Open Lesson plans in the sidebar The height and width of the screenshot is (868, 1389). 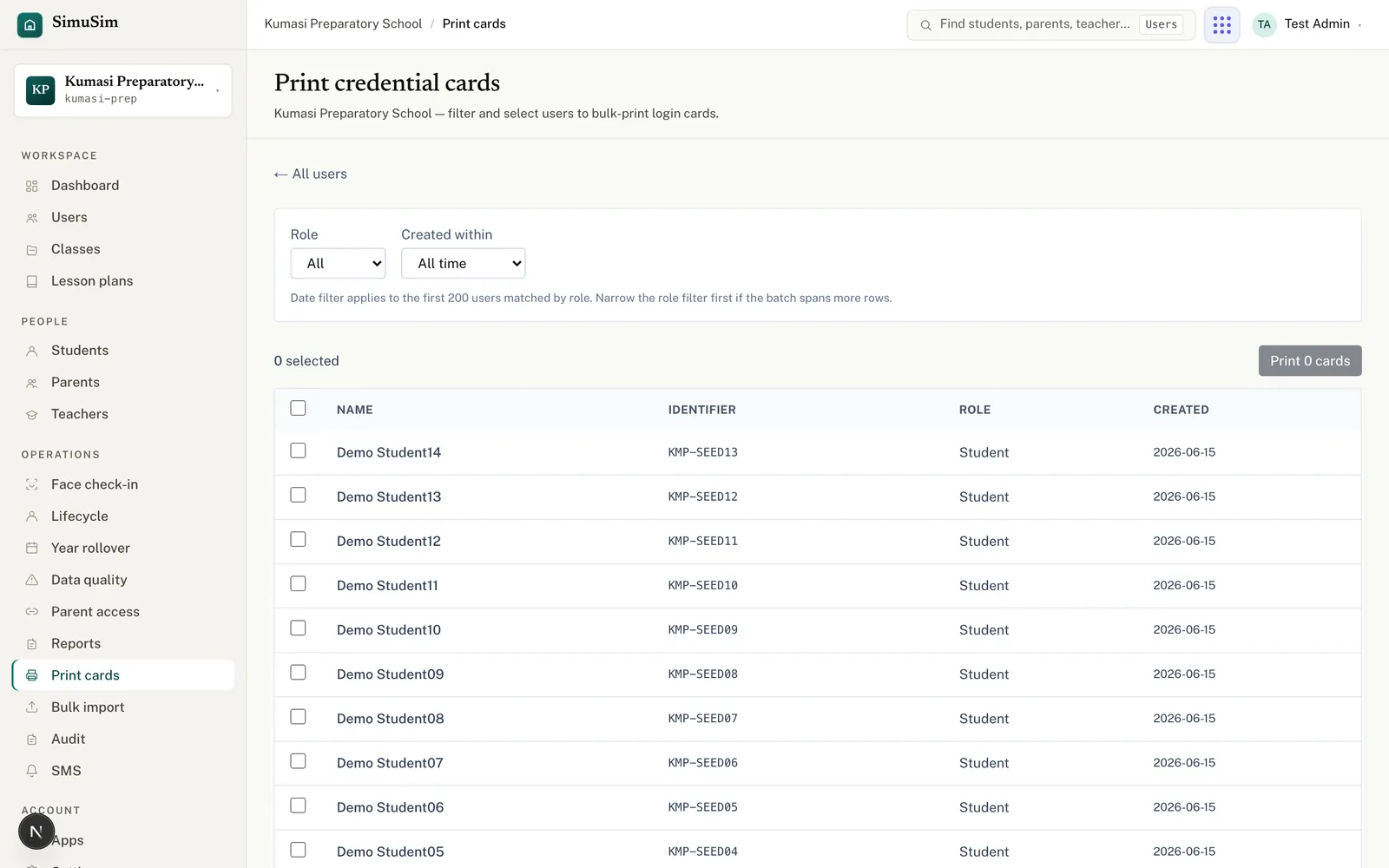point(123,281)
